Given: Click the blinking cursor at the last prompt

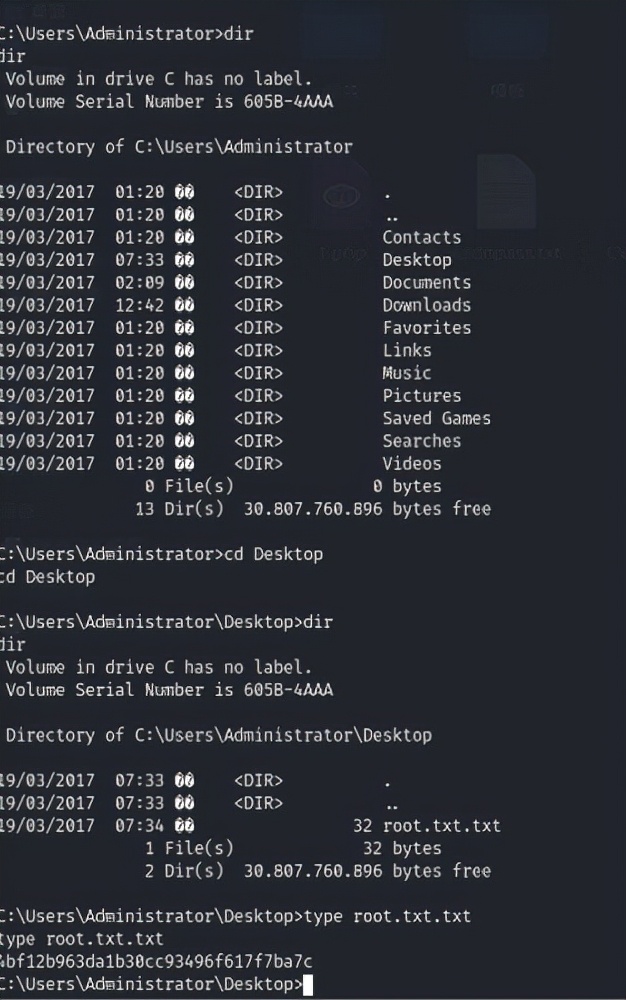Looking at the screenshot, I should pos(307,985).
